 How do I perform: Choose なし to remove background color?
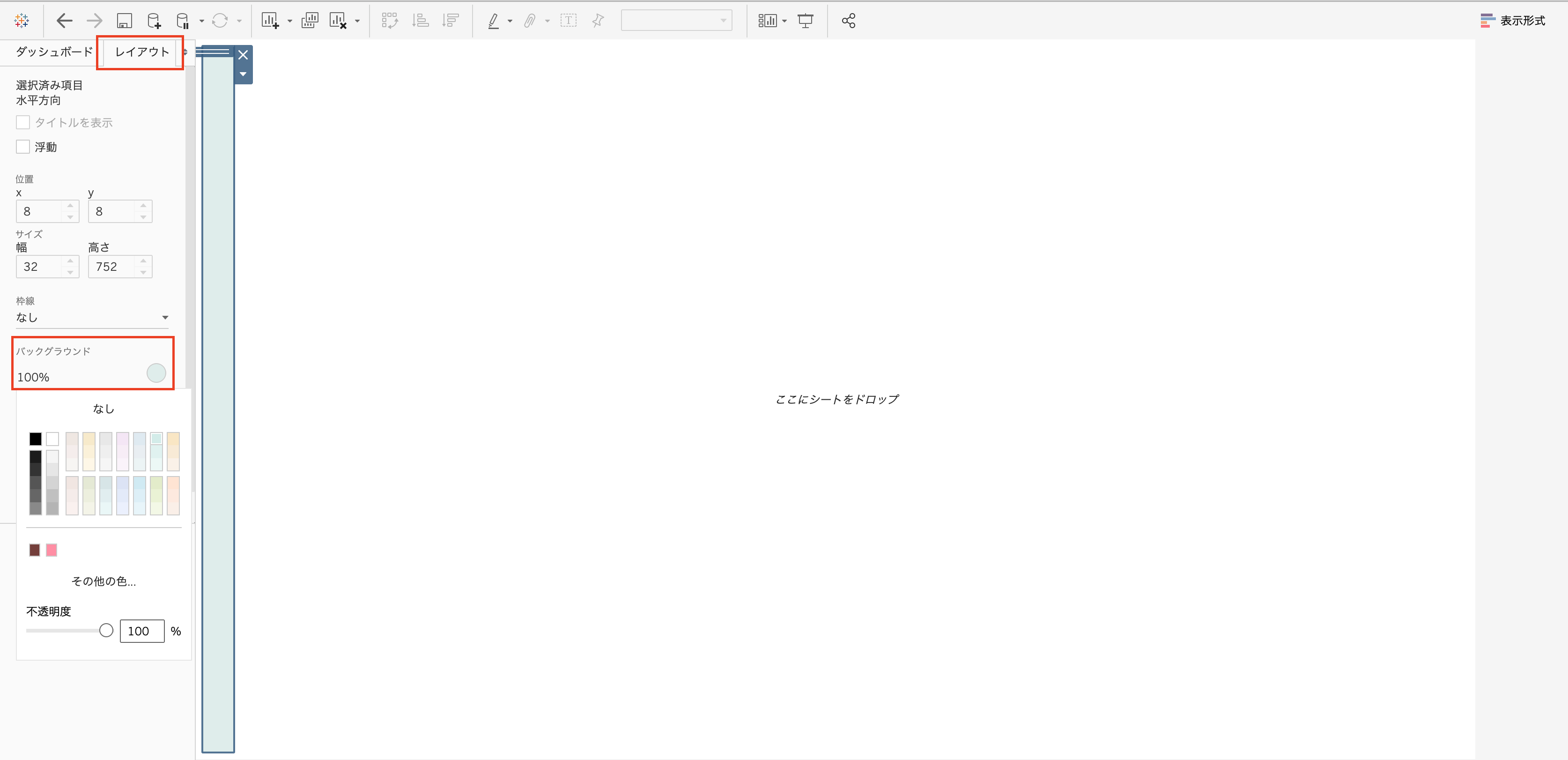click(x=104, y=409)
